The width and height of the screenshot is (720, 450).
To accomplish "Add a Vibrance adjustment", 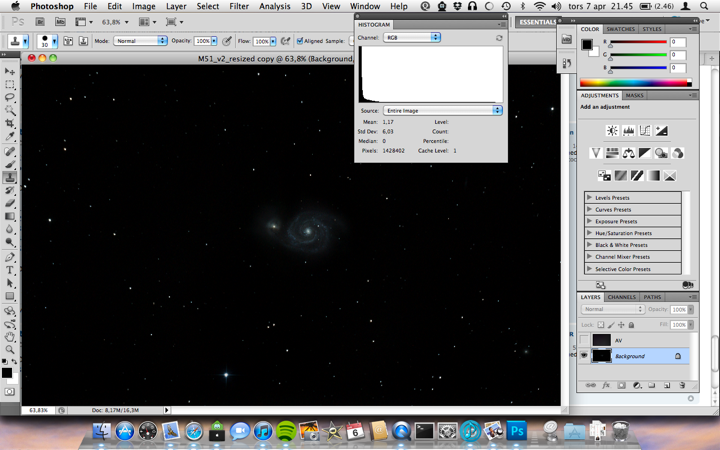I will (596, 153).
